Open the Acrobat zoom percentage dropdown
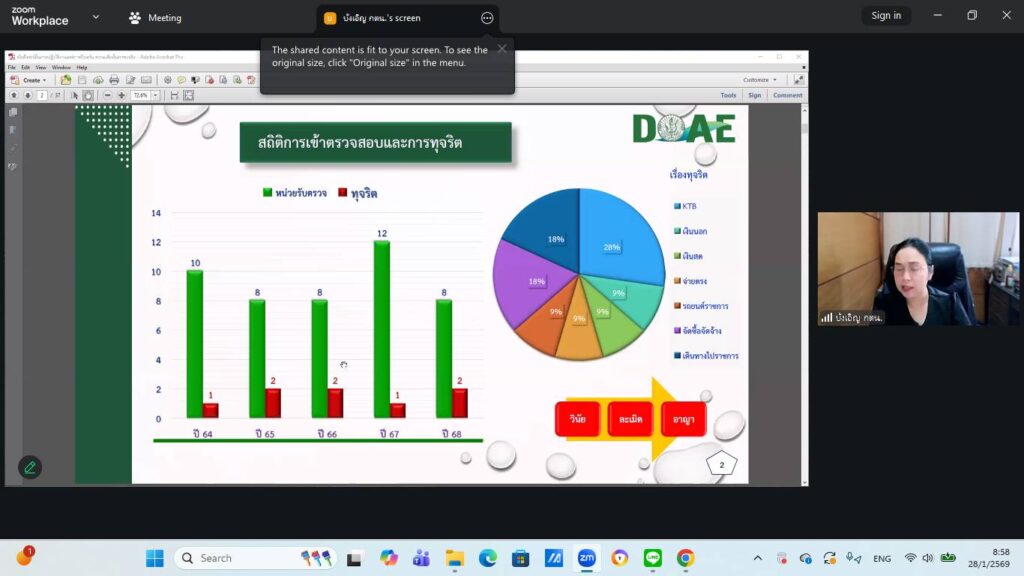This screenshot has height=576, width=1024. (x=156, y=95)
